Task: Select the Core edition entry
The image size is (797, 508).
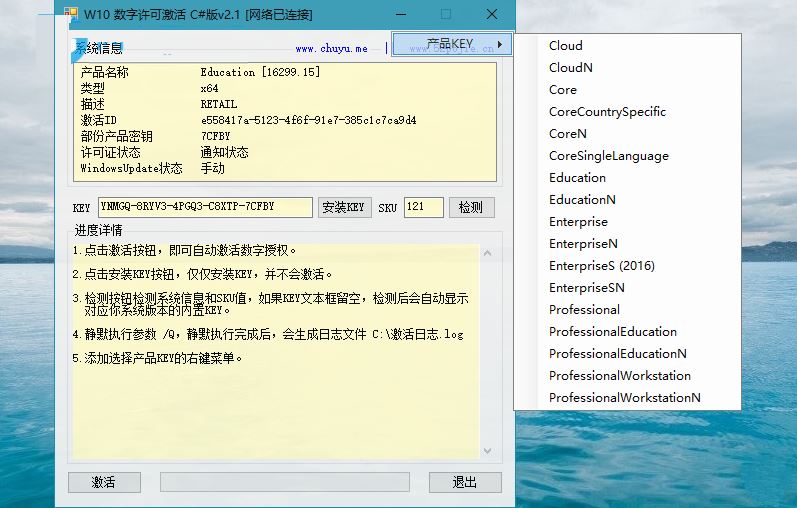Action: point(627,89)
